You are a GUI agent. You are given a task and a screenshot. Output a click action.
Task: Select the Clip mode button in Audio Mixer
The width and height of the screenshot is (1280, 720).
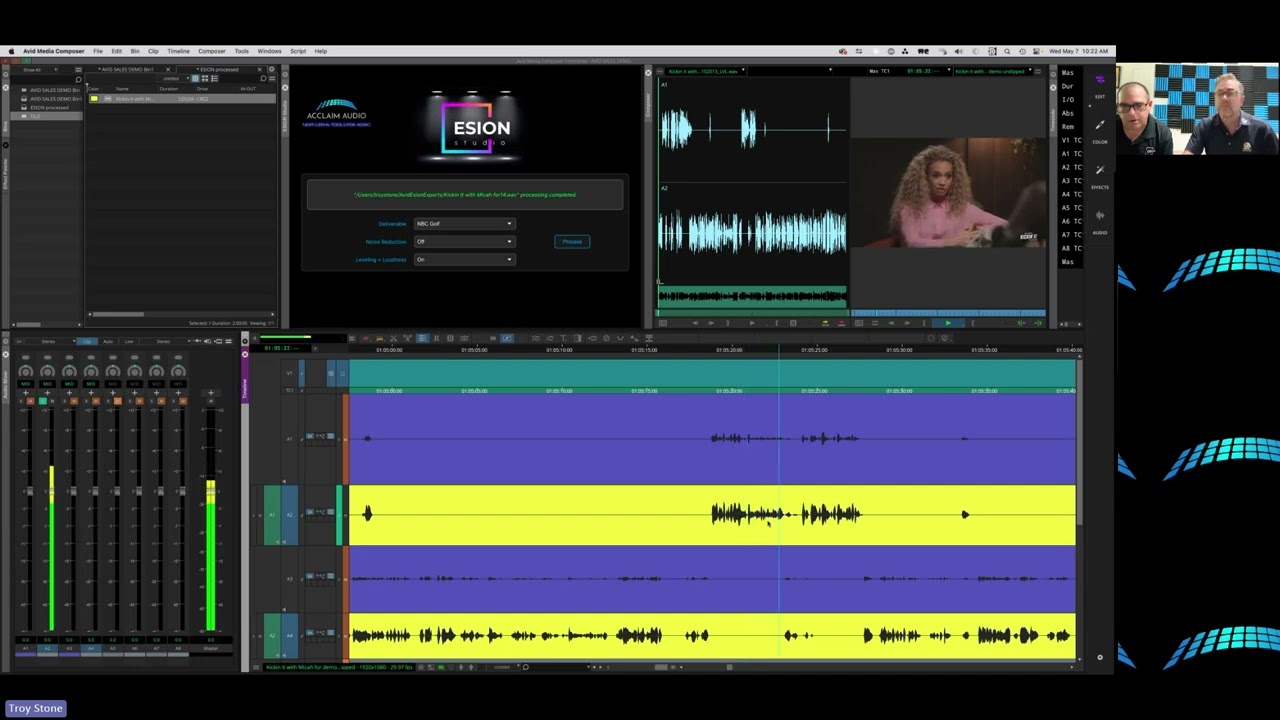click(86, 342)
